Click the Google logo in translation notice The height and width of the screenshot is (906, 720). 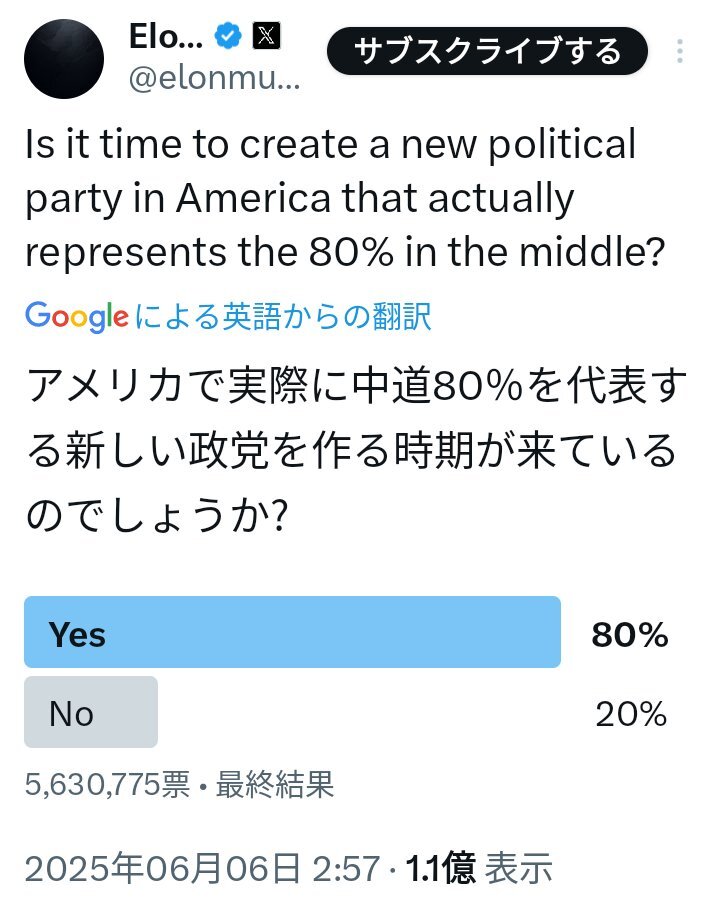76,316
